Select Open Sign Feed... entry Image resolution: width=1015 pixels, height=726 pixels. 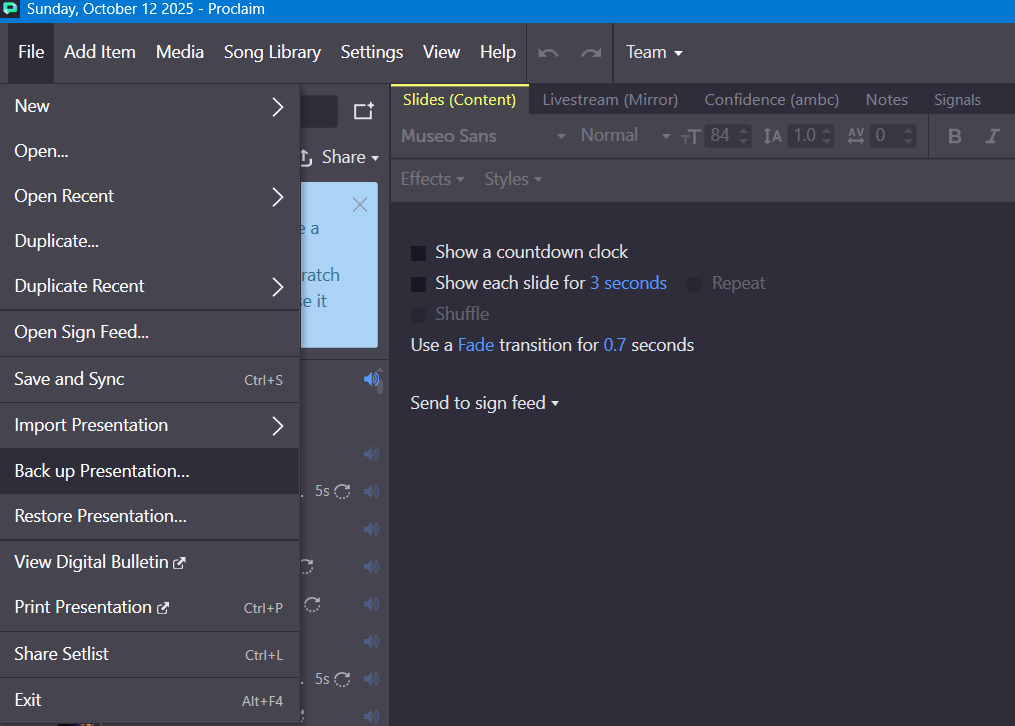(150, 333)
